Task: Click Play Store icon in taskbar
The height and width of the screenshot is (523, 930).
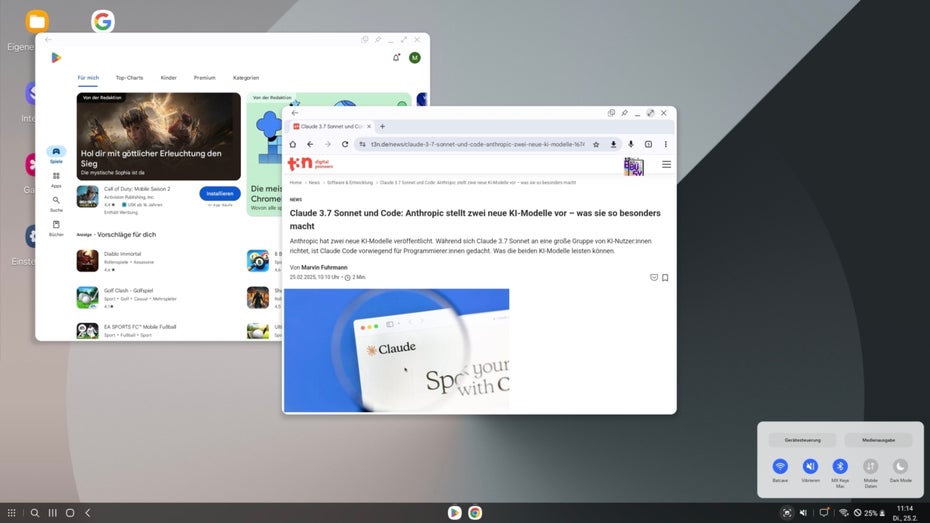Action: point(454,512)
